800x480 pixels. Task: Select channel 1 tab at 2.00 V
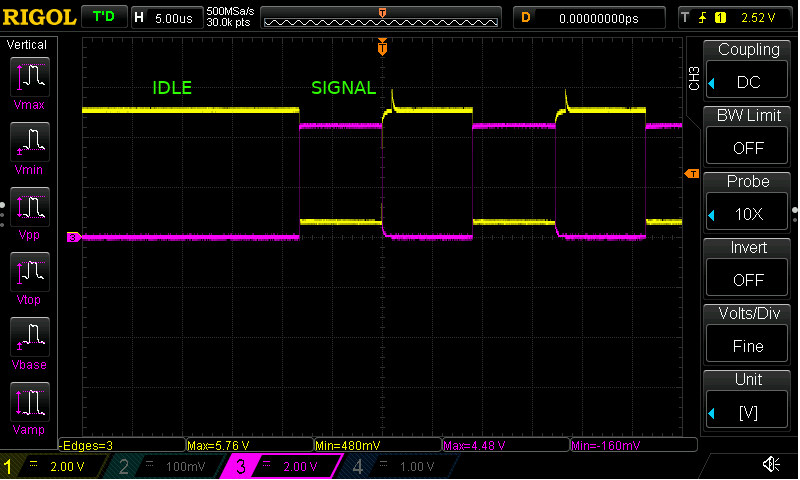[x=55, y=467]
